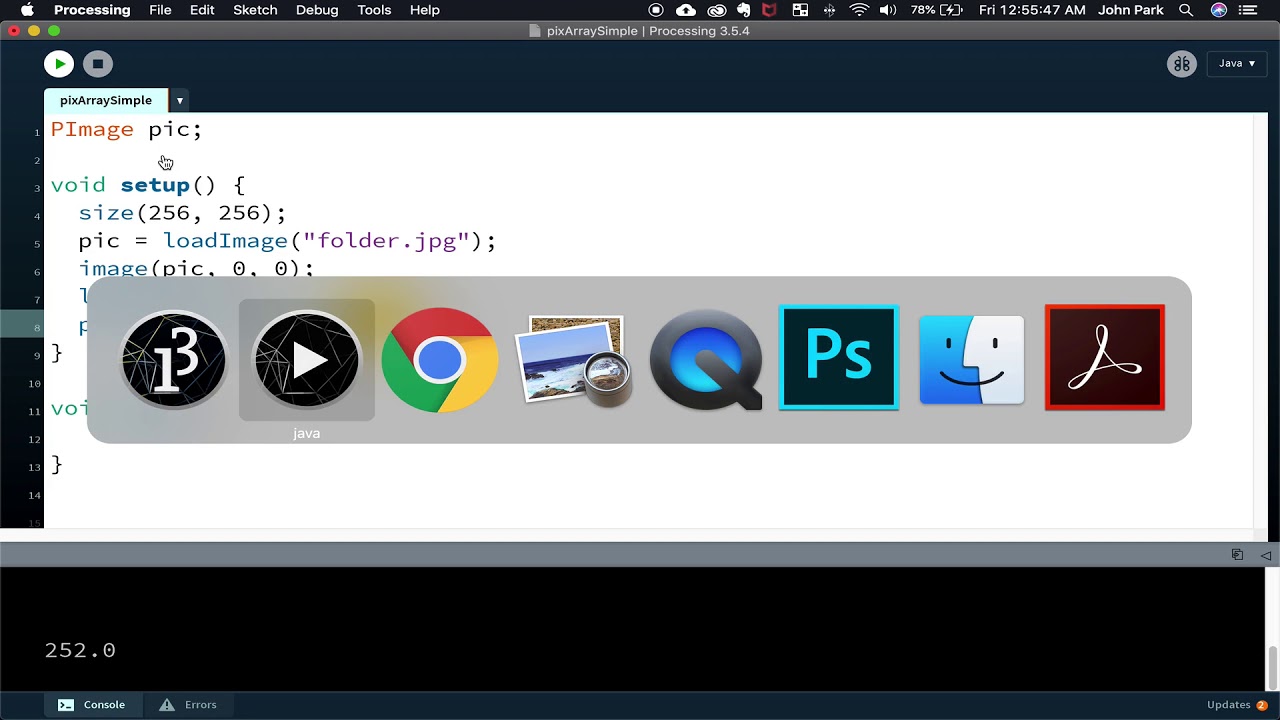Open the Tools menu
Screen dimensions: 1280x720
(374, 10)
